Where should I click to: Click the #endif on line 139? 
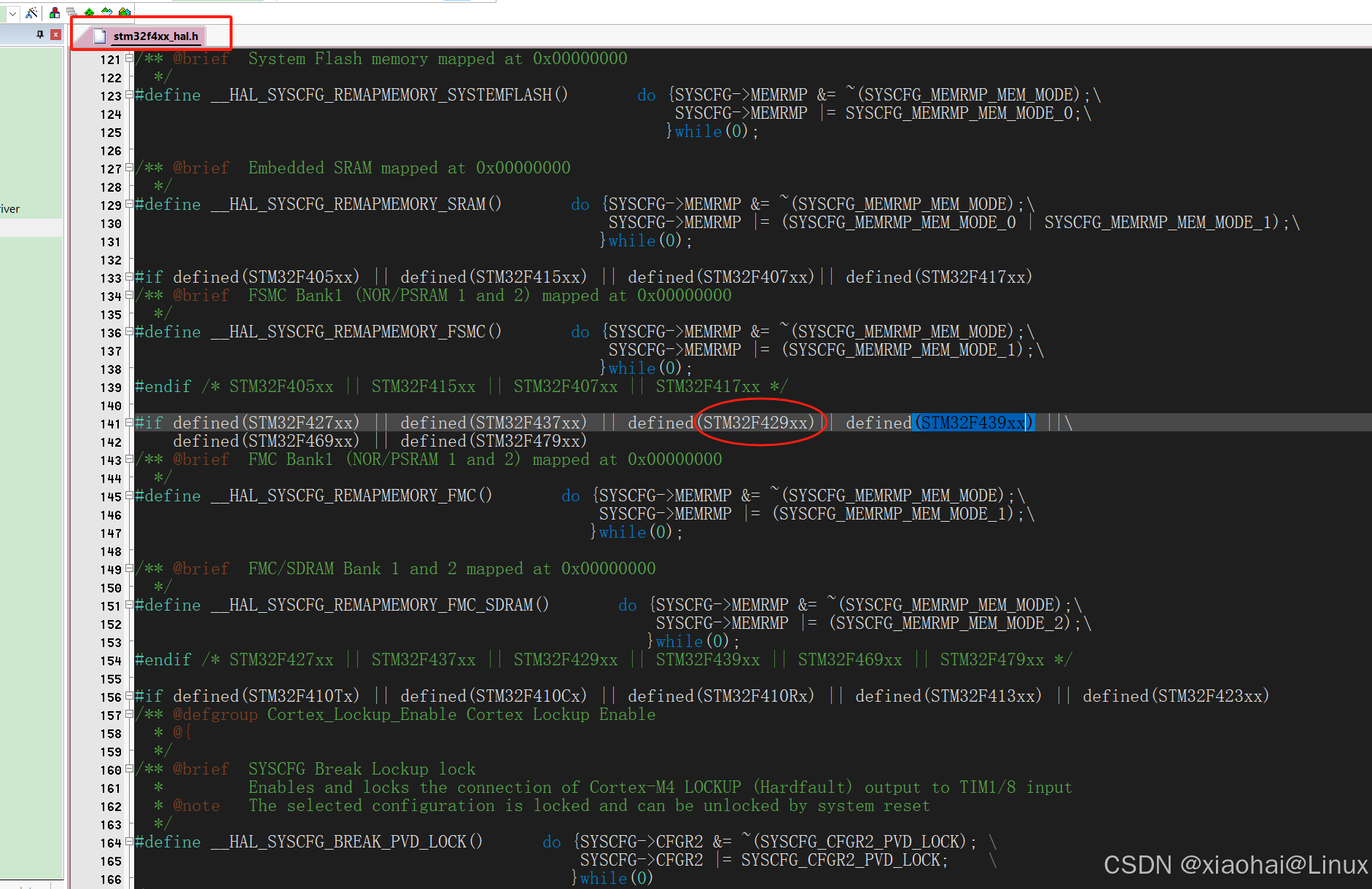pyautogui.click(x=163, y=386)
